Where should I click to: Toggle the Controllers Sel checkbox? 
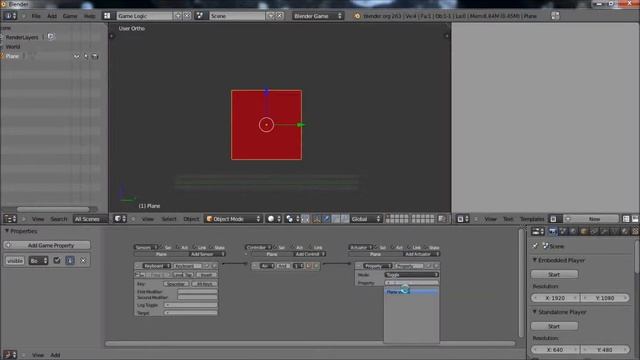click(275, 247)
